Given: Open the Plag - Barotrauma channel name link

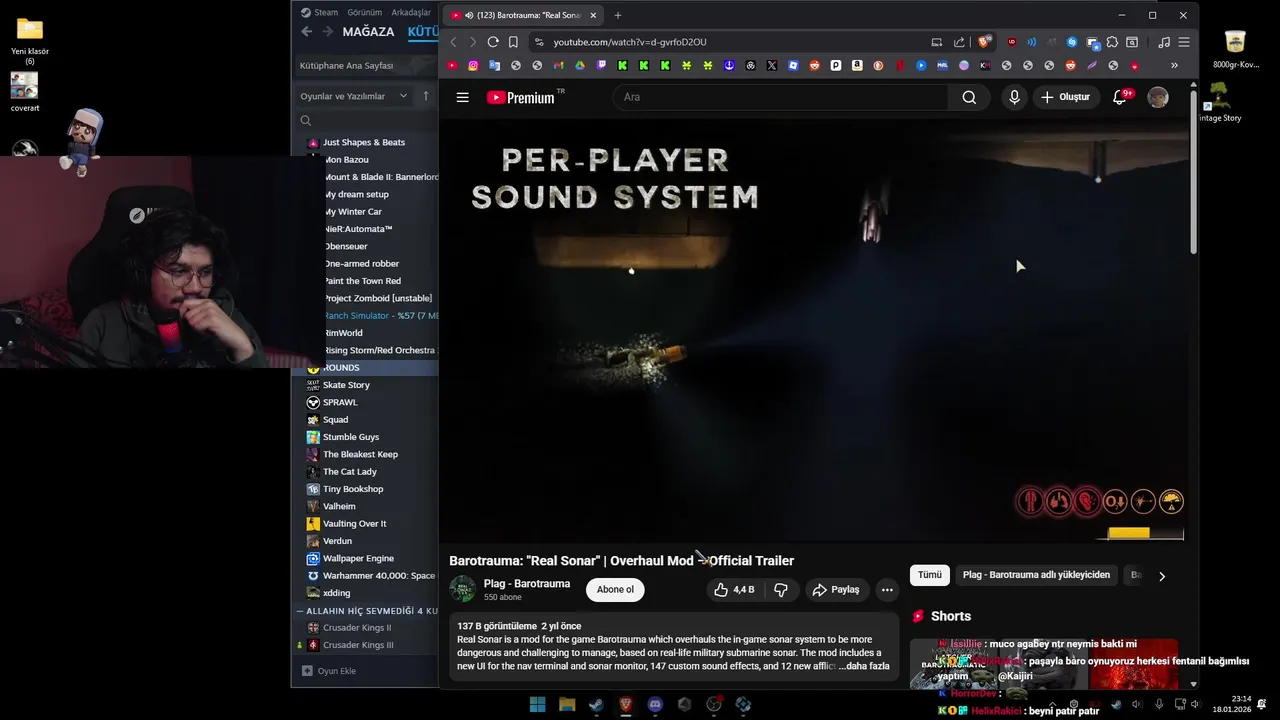Looking at the screenshot, I should (x=527, y=583).
